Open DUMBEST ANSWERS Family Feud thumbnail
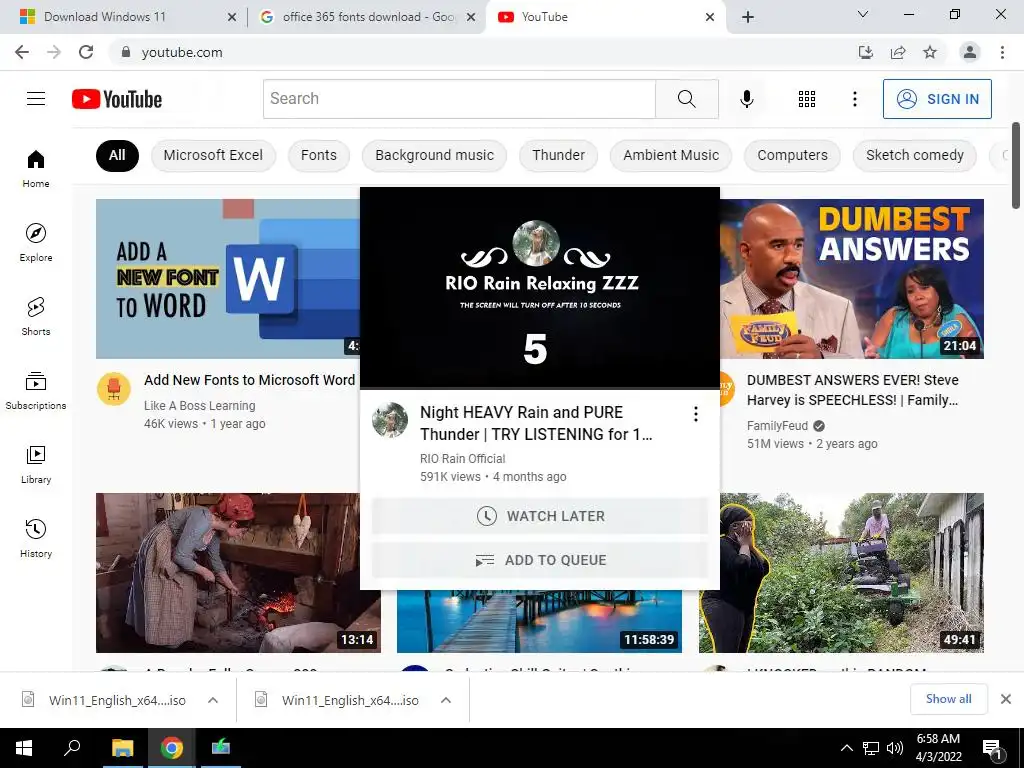1024x768 pixels. pyautogui.click(x=852, y=279)
